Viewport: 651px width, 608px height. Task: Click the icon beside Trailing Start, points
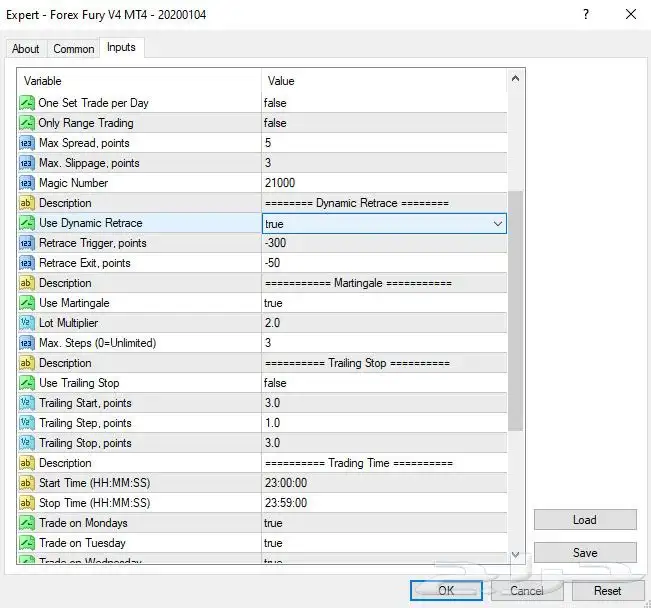pyautogui.click(x=27, y=403)
